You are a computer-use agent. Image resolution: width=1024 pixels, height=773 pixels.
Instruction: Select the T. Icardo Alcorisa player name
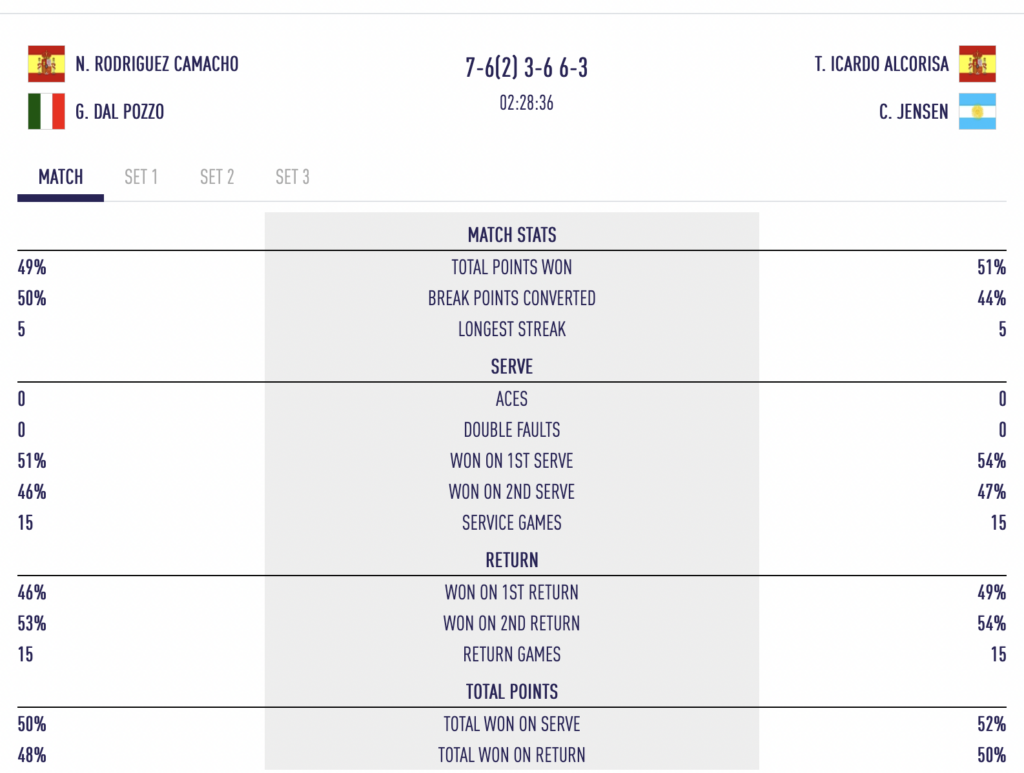(881, 64)
